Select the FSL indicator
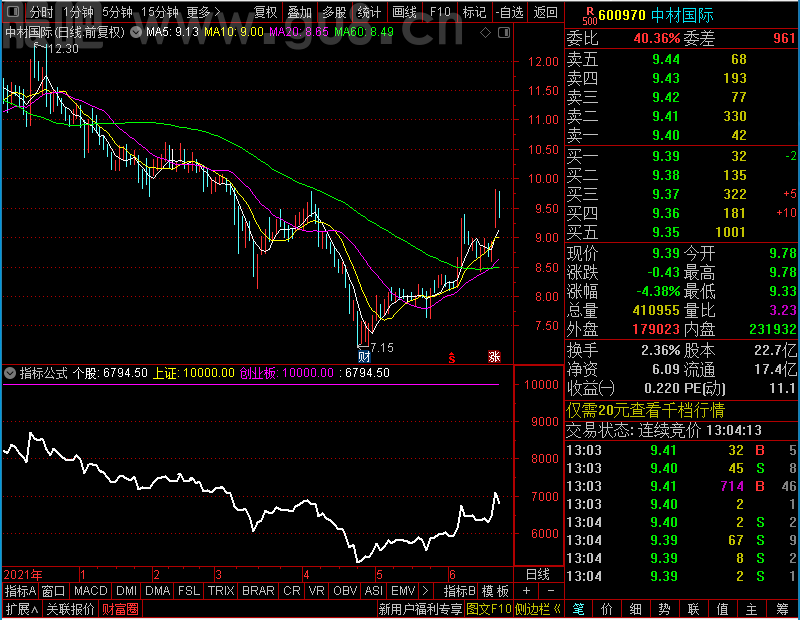The height and width of the screenshot is (620, 800). pyautogui.click(x=188, y=591)
